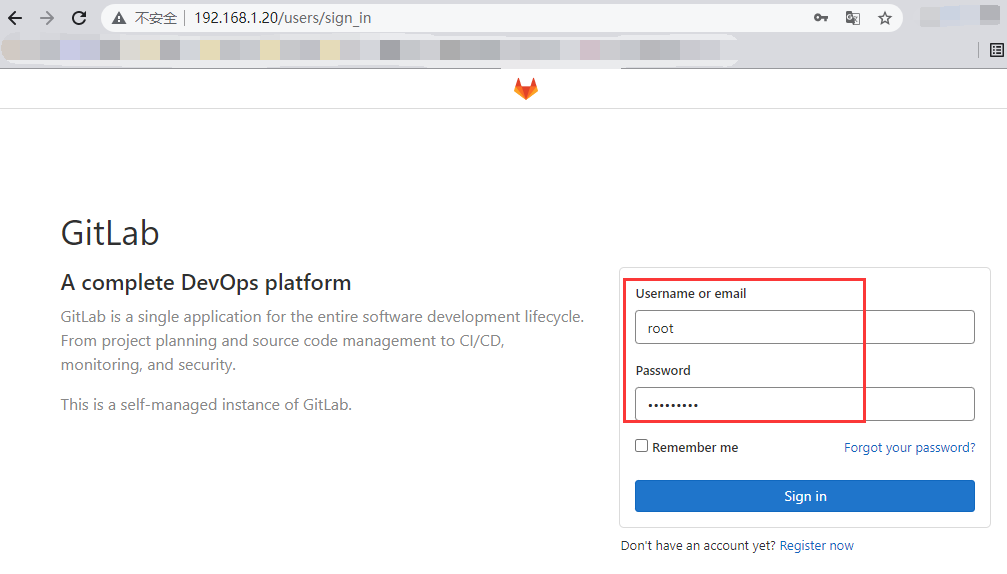The width and height of the screenshot is (1007, 574).
Task: Open the reading list icon
Action: coord(997,50)
